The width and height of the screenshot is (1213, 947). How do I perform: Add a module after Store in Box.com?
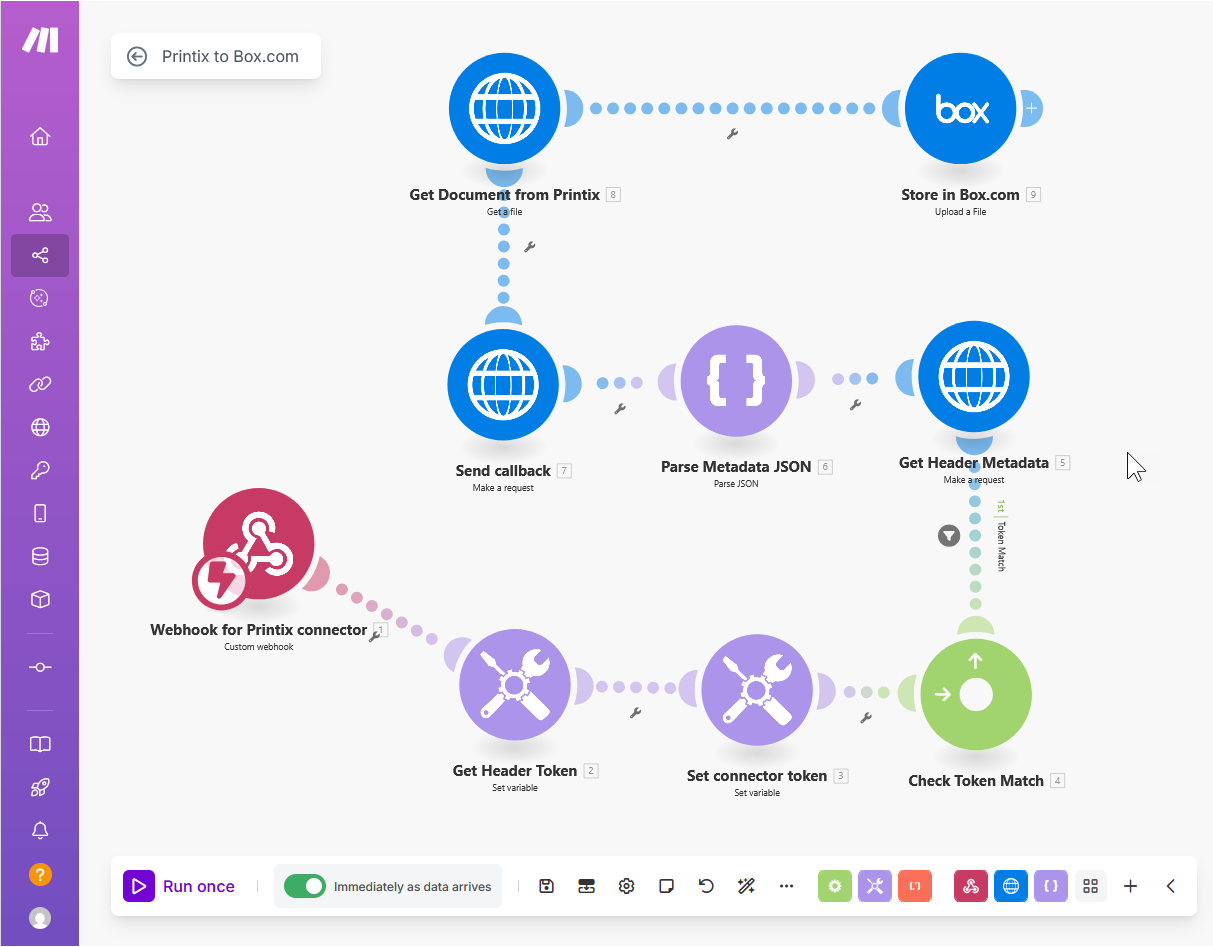(1031, 108)
